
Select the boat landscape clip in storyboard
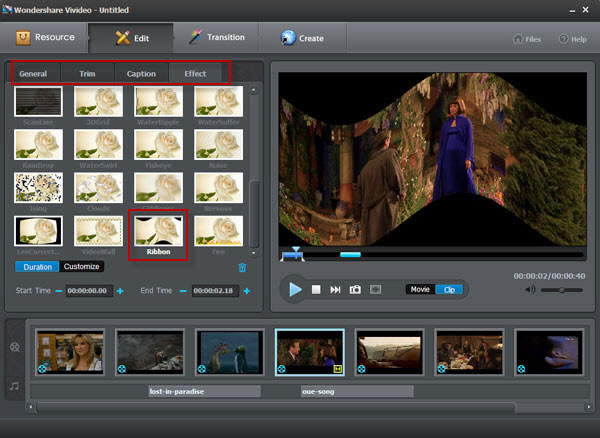[390, 352]
